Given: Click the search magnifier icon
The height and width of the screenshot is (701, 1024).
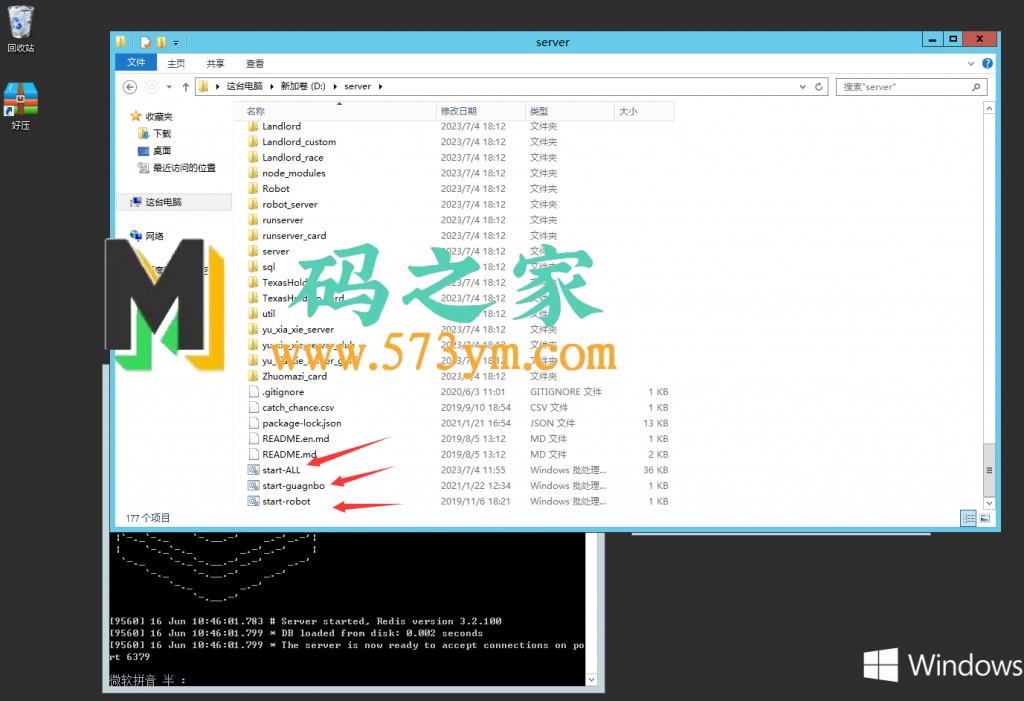Looking at the screenshot, I should (x=976, y=86).
